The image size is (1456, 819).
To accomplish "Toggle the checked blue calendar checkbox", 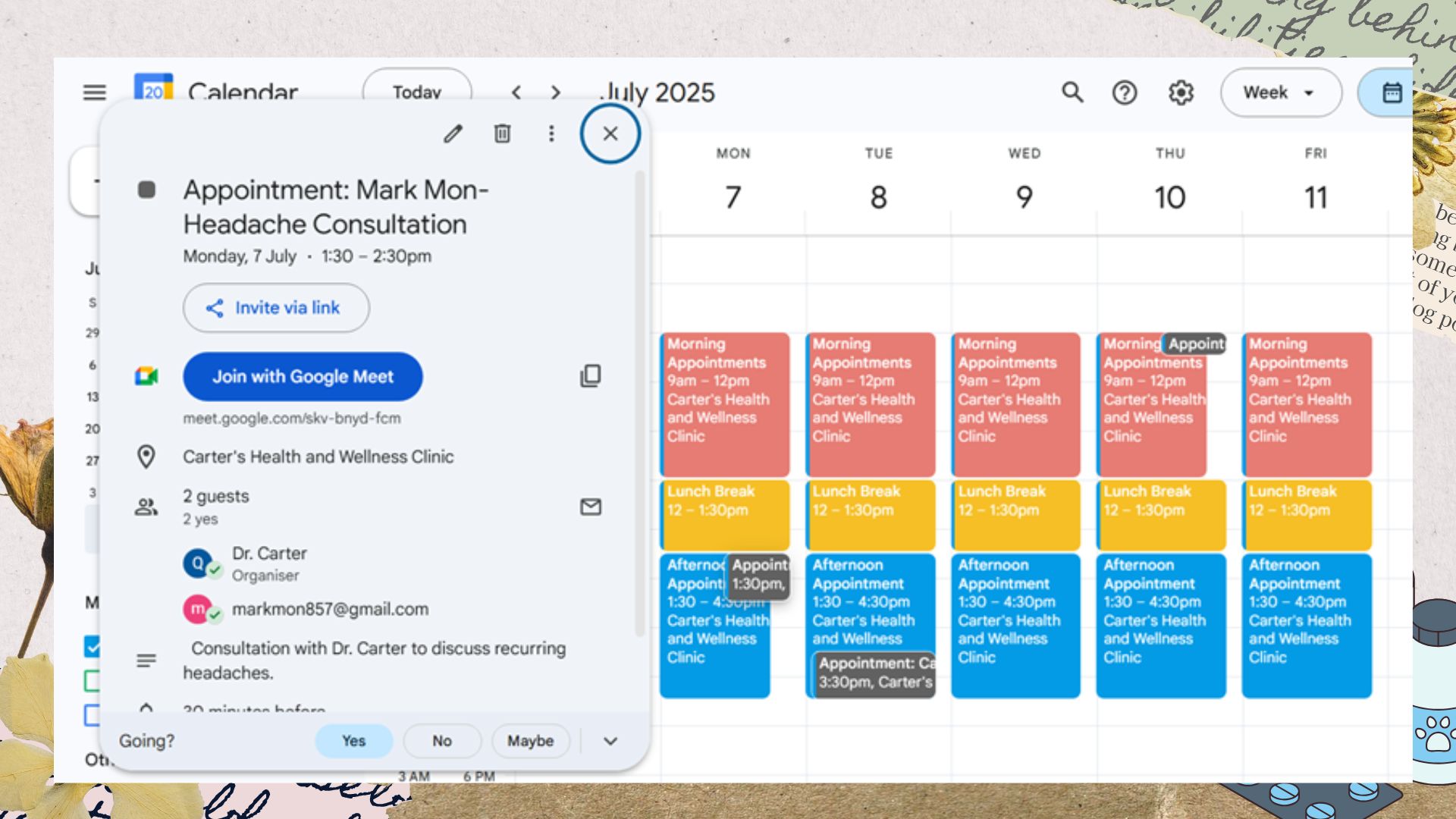I will 92,647.
